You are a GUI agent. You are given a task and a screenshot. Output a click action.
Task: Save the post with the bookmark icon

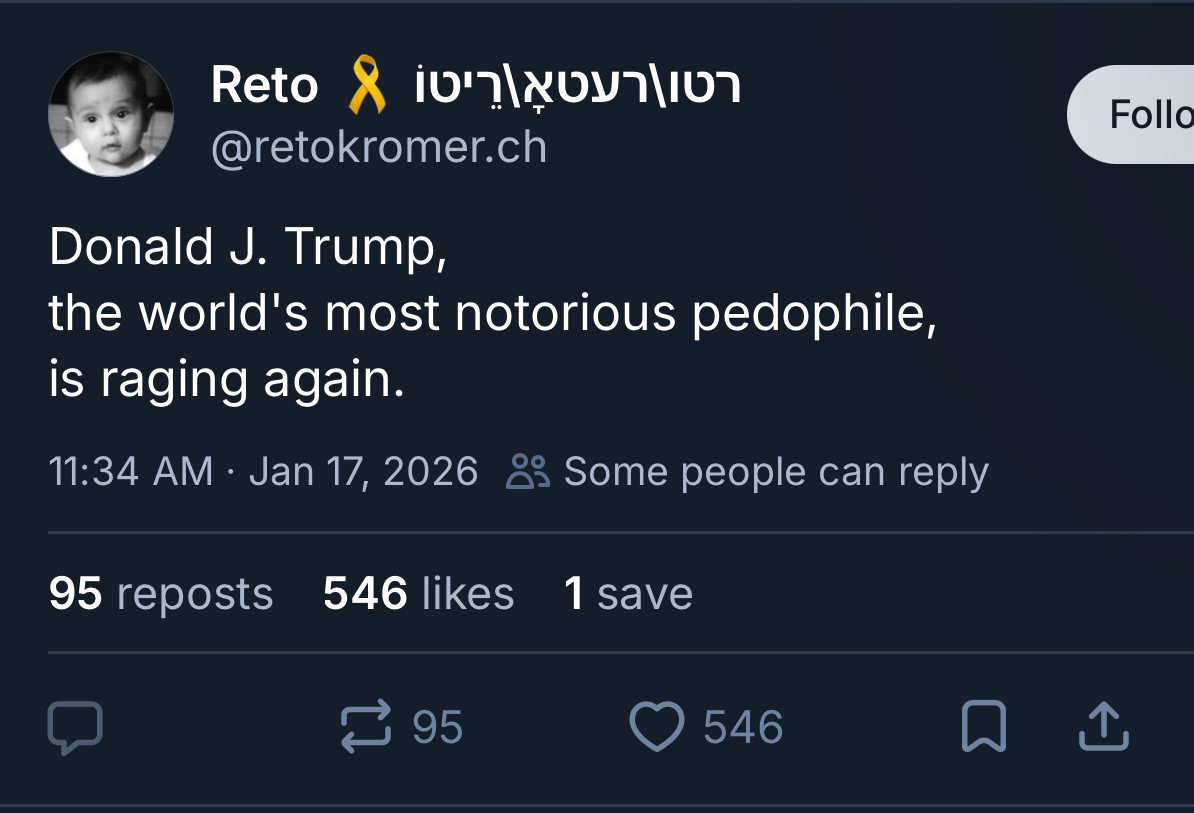coord(983,727)
